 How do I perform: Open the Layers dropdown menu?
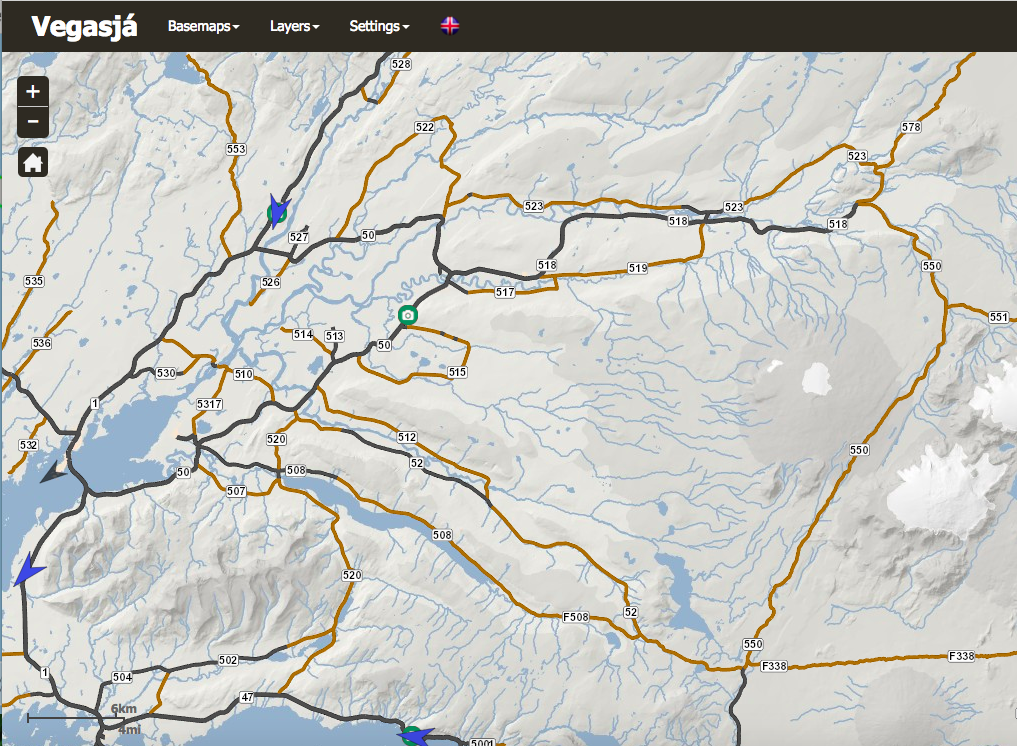click(294, 26)
